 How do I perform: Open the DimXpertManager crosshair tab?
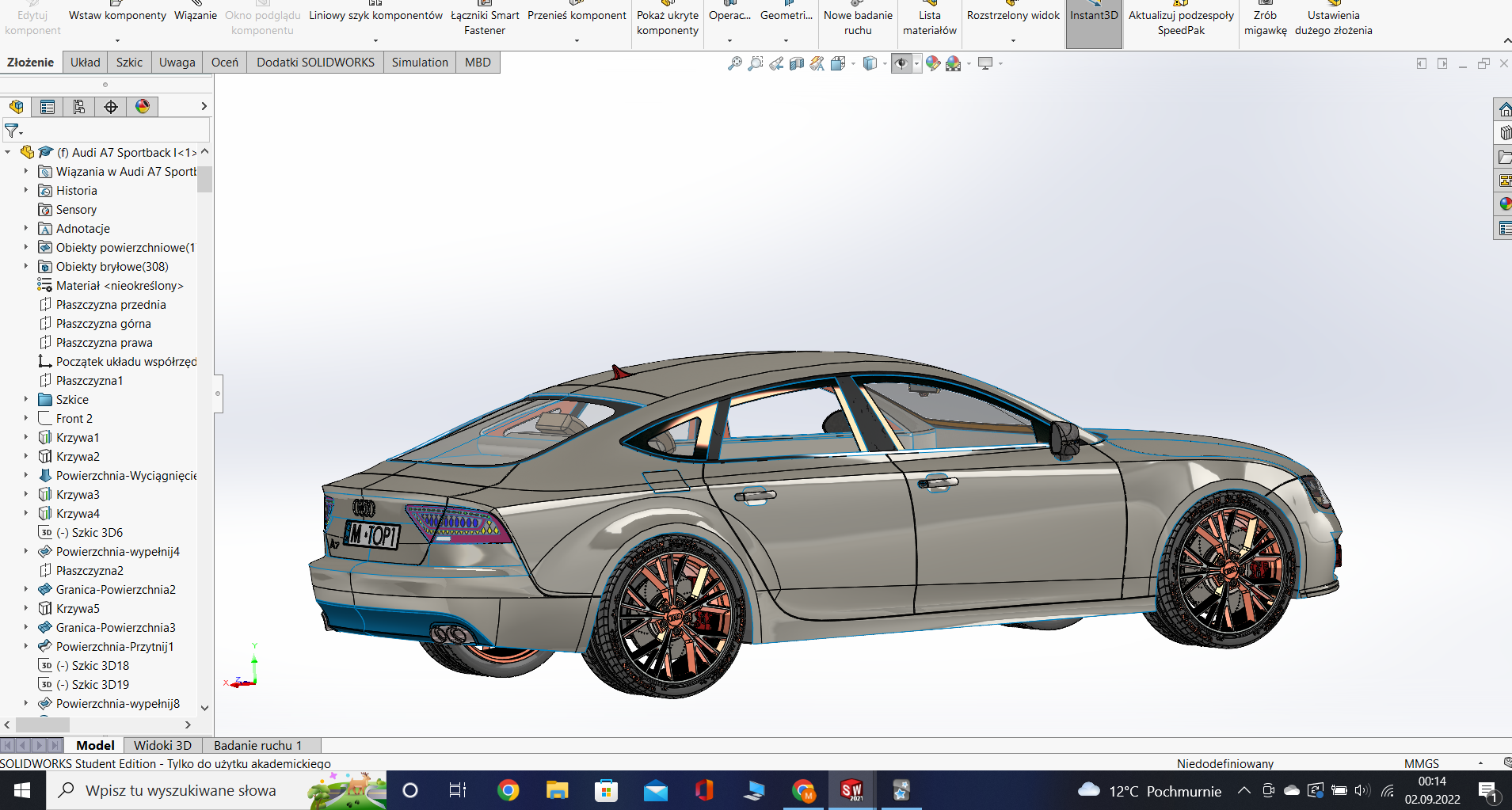[x=111, y=106]
